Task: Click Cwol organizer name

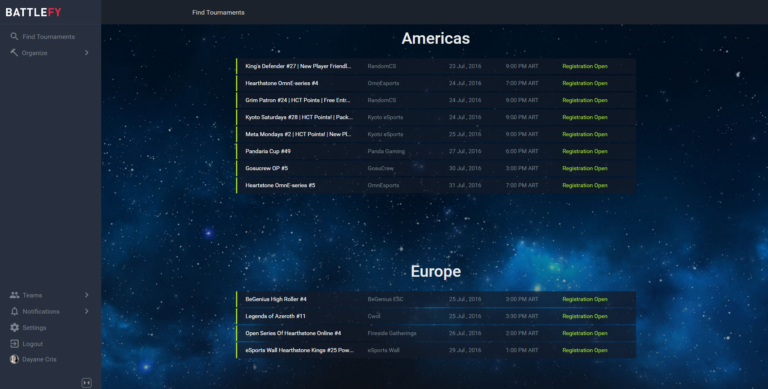Action: point(374,316)
